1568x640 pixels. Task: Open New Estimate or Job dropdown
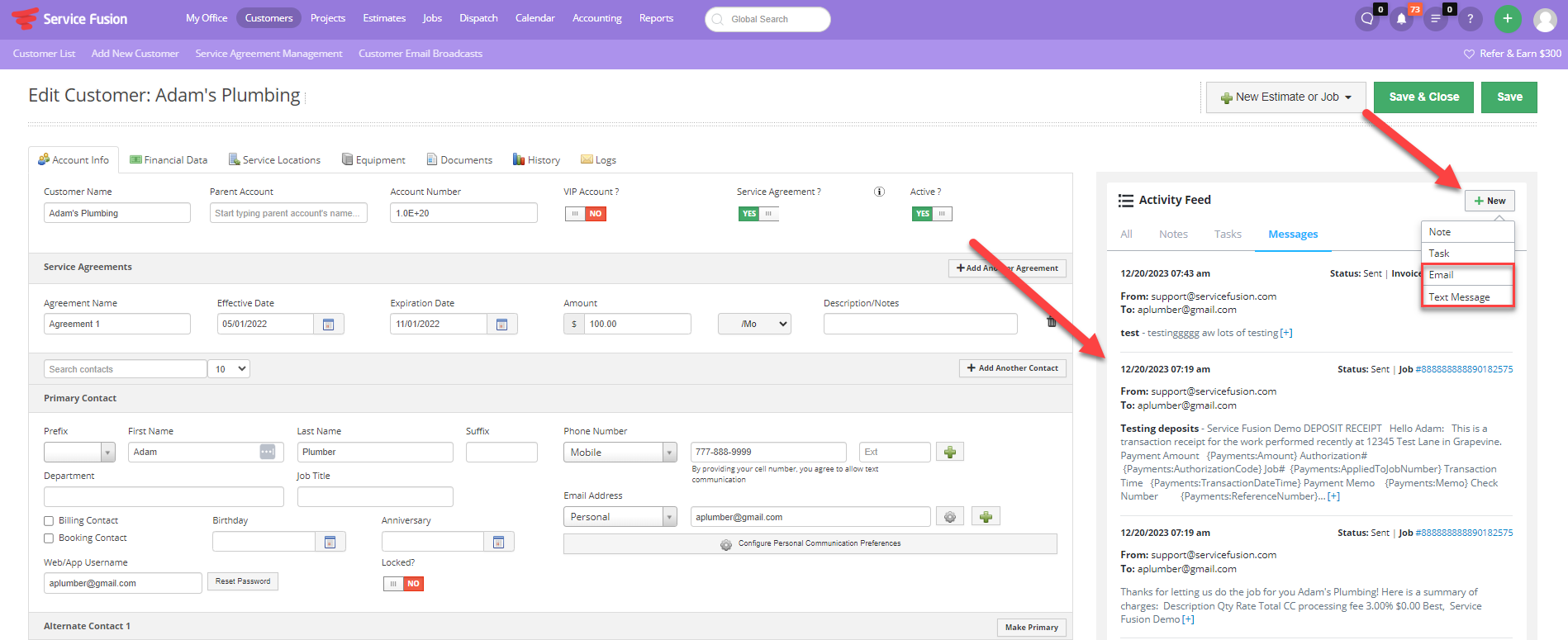[x=1285, y=97]
